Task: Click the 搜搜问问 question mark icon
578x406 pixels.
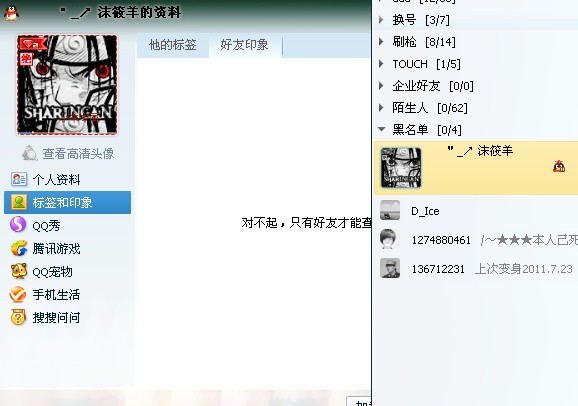Action: pyautogui.click(x=18, y=317)
